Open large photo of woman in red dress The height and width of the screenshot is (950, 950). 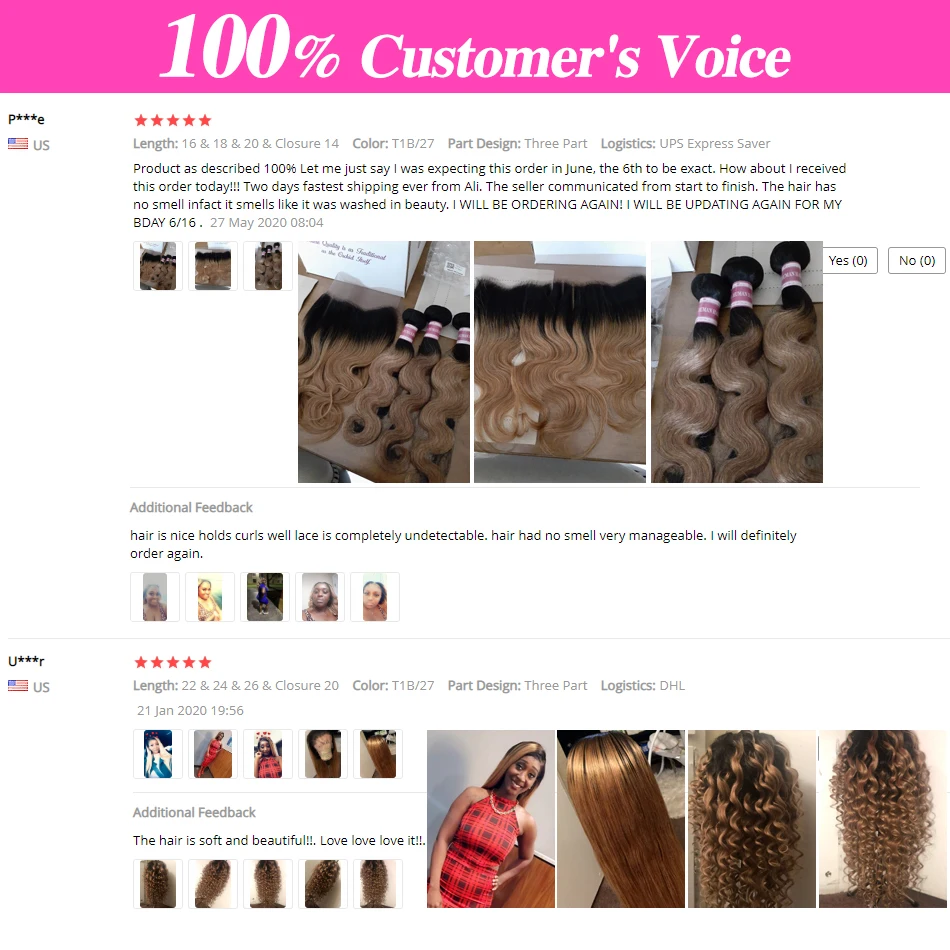(x=491, y=819)
